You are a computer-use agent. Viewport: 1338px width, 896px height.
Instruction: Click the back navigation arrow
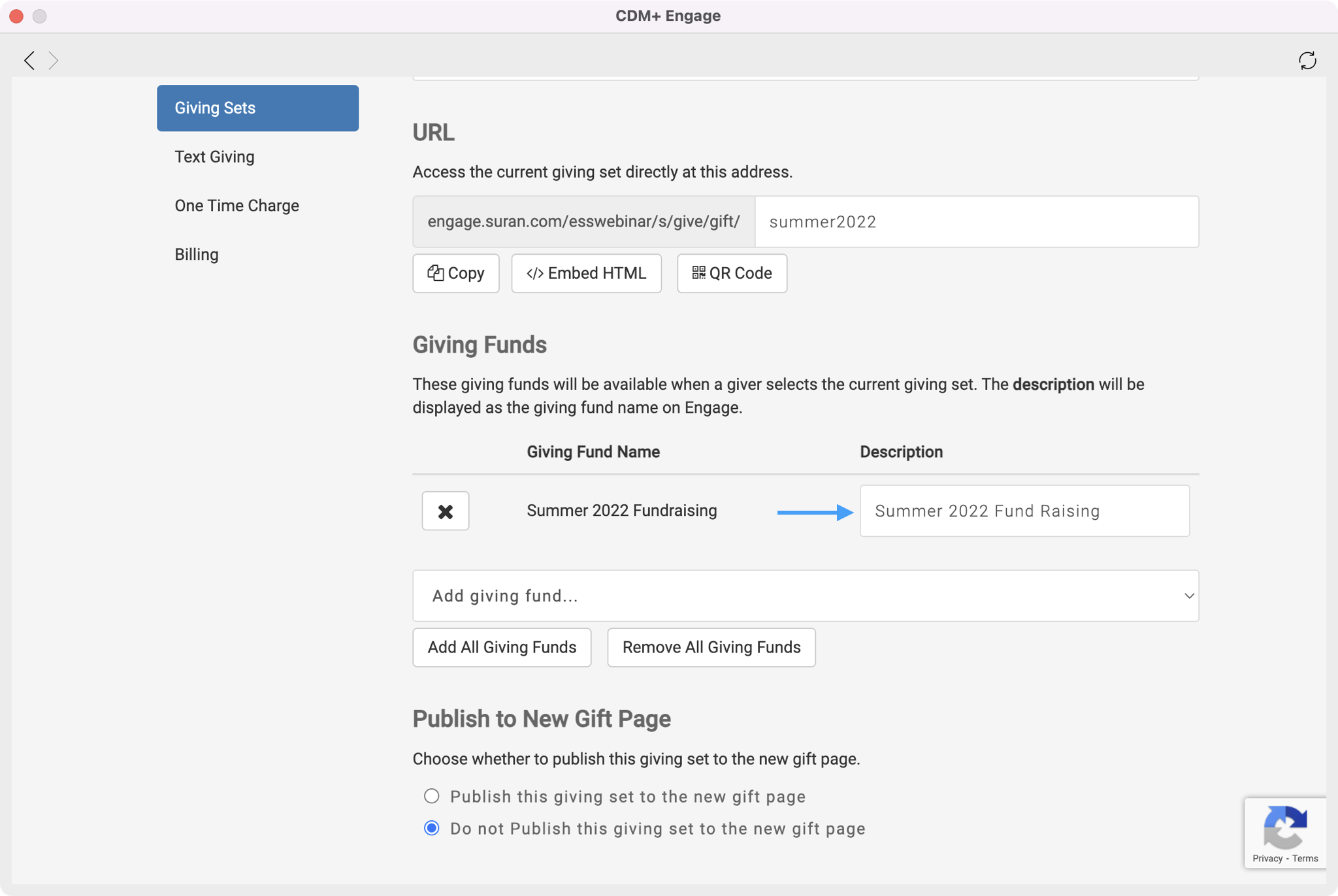(x=29, y=60)
